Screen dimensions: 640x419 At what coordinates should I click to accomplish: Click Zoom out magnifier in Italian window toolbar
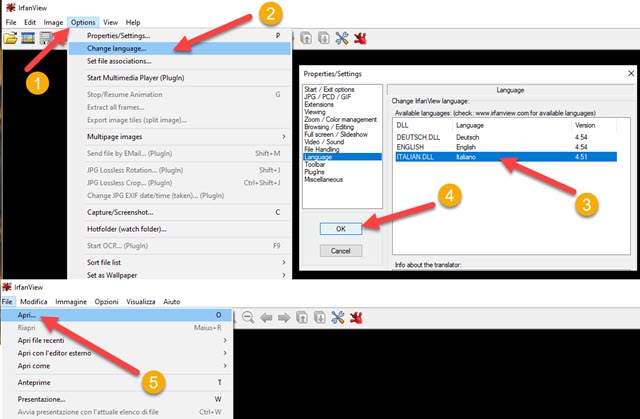pyautogui.click(x=248, y=317)
